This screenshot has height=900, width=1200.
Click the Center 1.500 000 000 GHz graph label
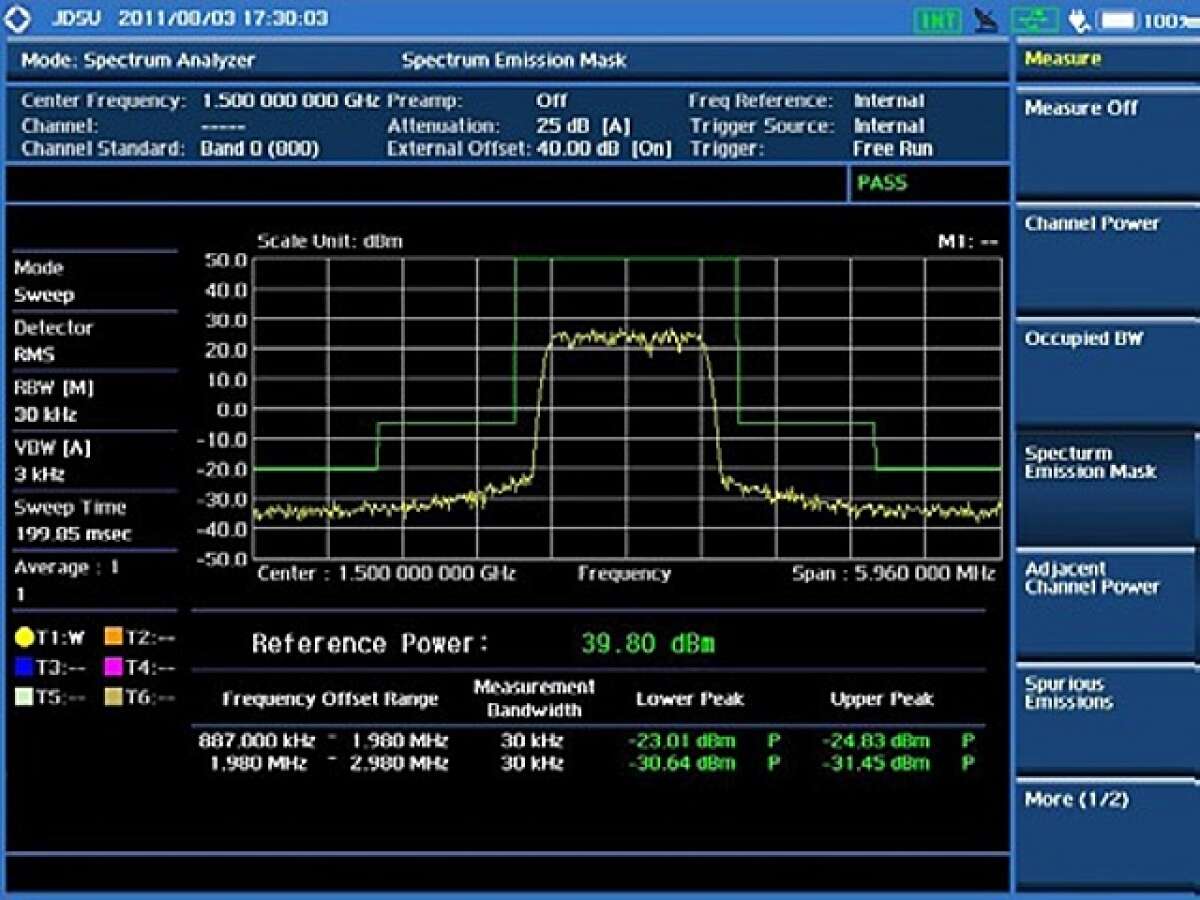coord(386,574)
